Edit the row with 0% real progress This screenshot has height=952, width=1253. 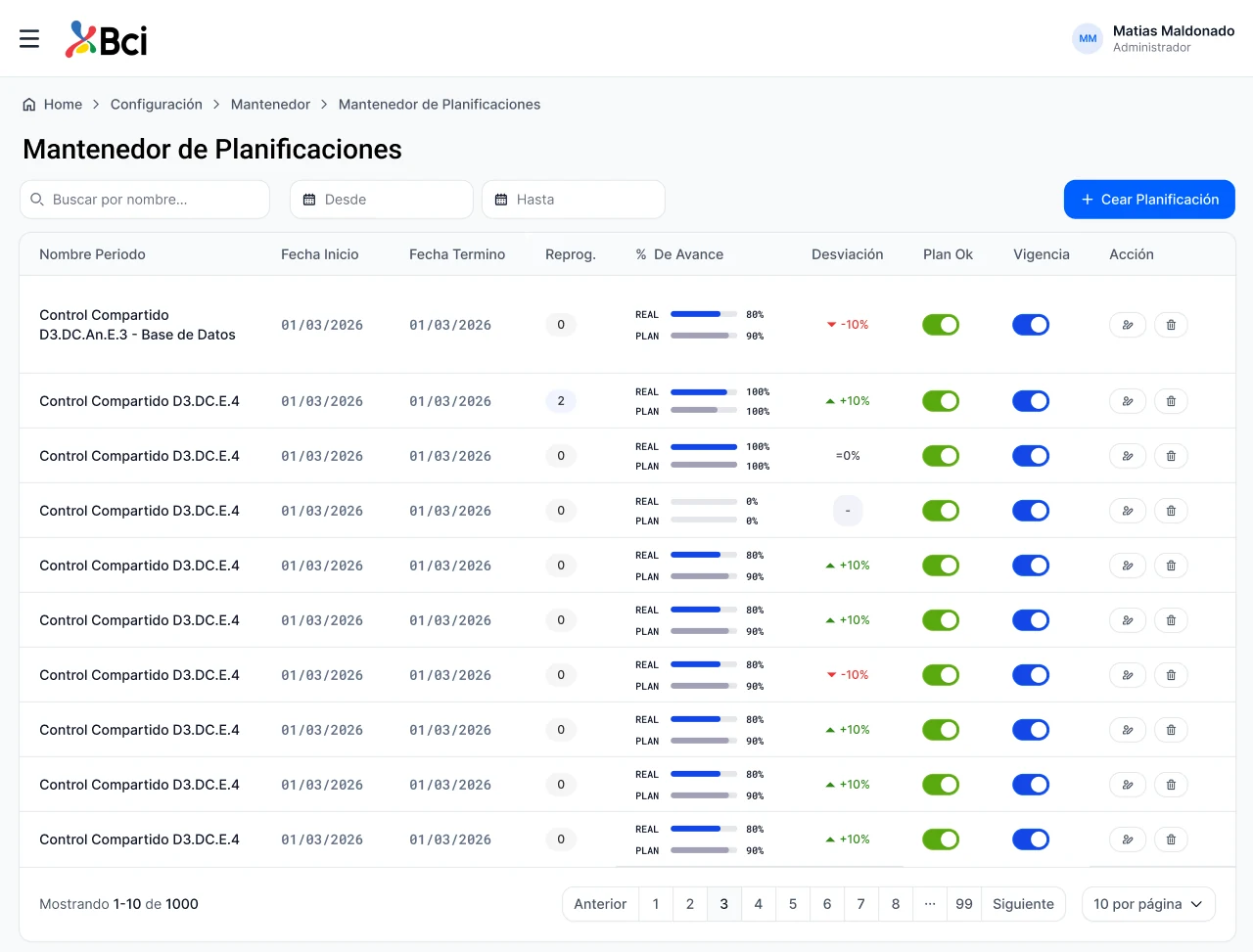[1128, 511]
